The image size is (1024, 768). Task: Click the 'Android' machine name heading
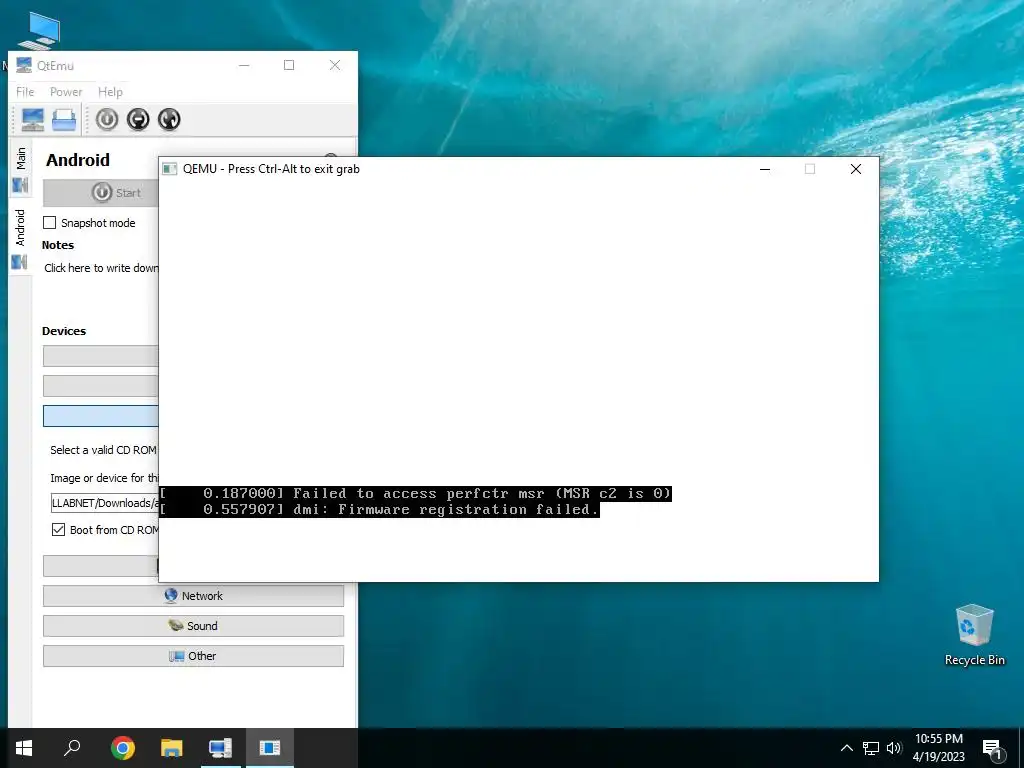click(78, 160)
